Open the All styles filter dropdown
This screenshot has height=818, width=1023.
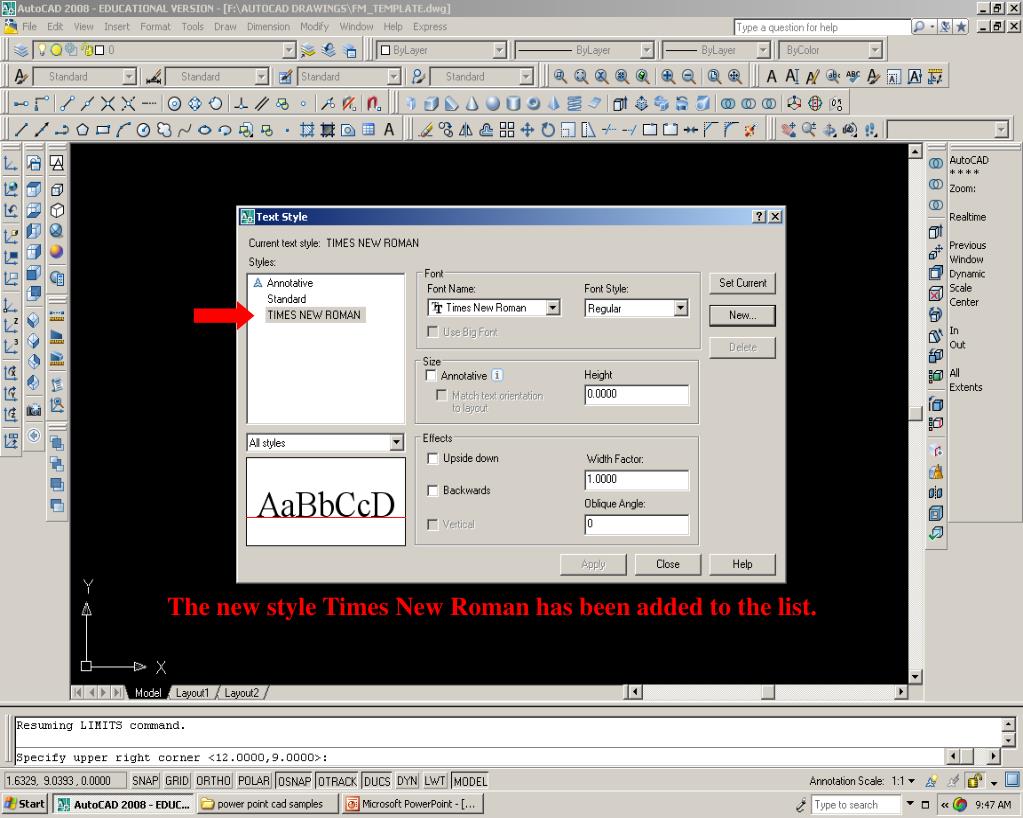[x=396, y=443]
